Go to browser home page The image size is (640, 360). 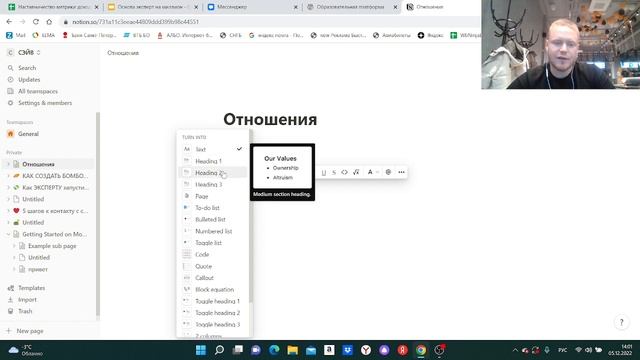pyautogui.click(x=49, y=22)
